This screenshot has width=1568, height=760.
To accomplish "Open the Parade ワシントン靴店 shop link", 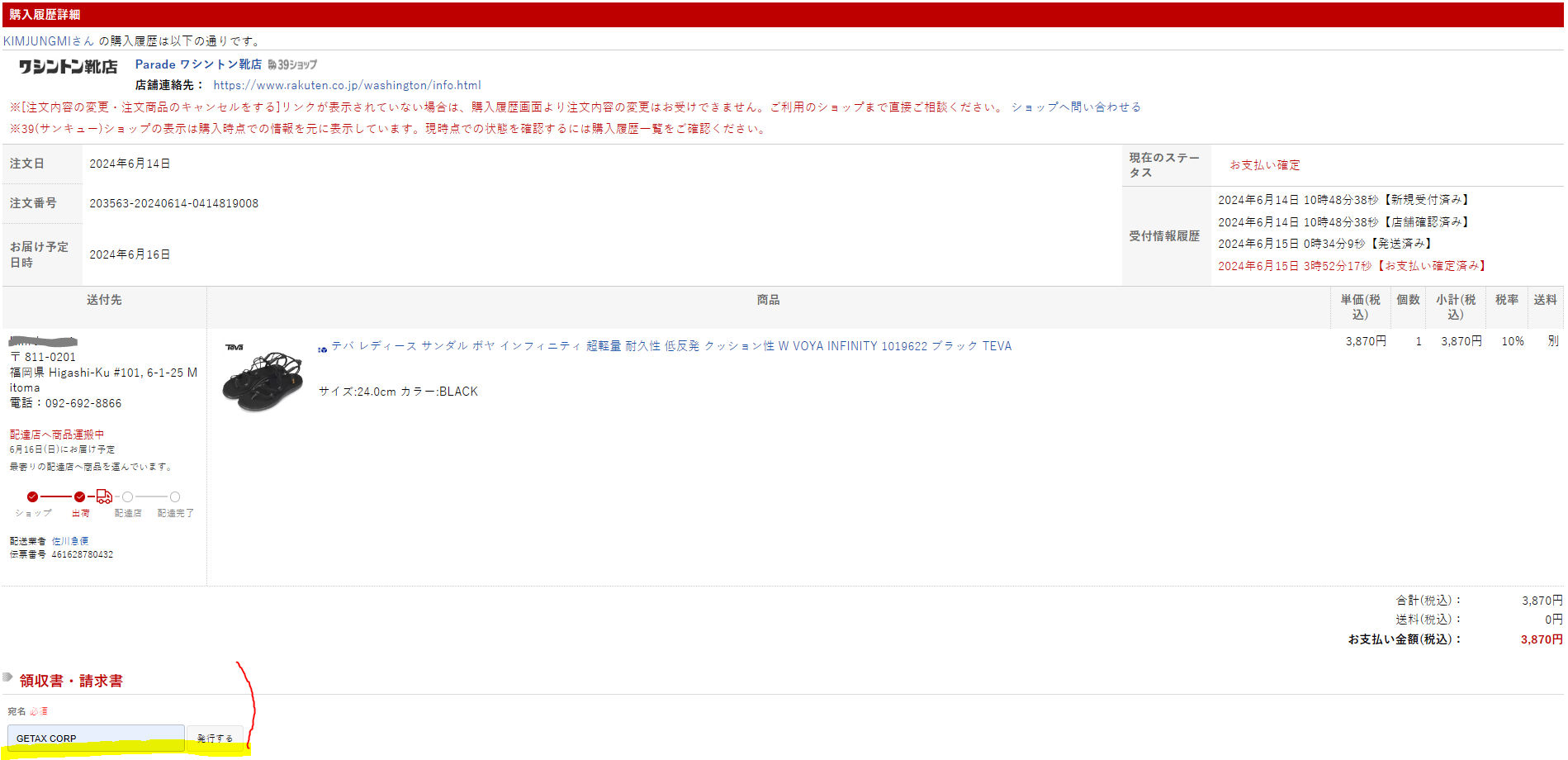I will [x=198, y=64].
